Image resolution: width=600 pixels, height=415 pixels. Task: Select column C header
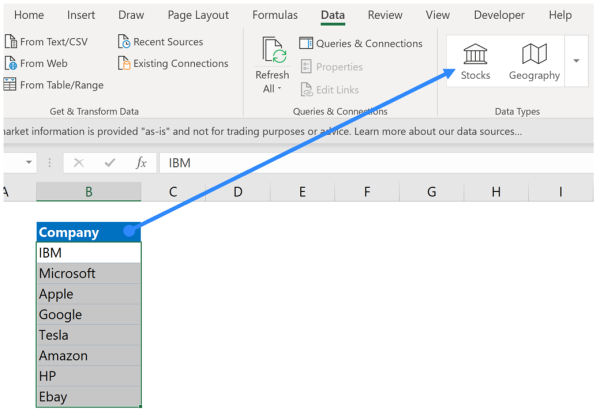point(173,191)
